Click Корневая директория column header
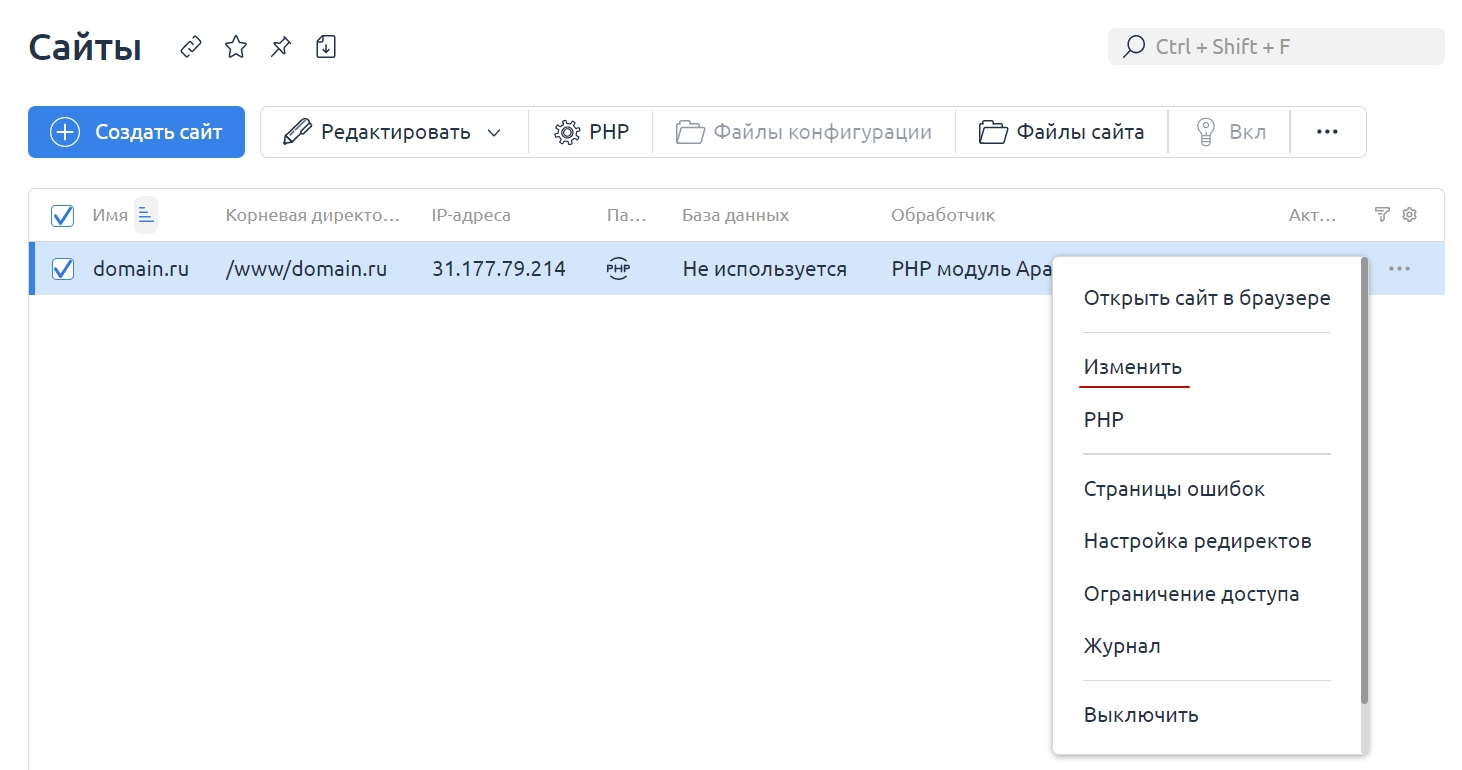 click(312, 215)
